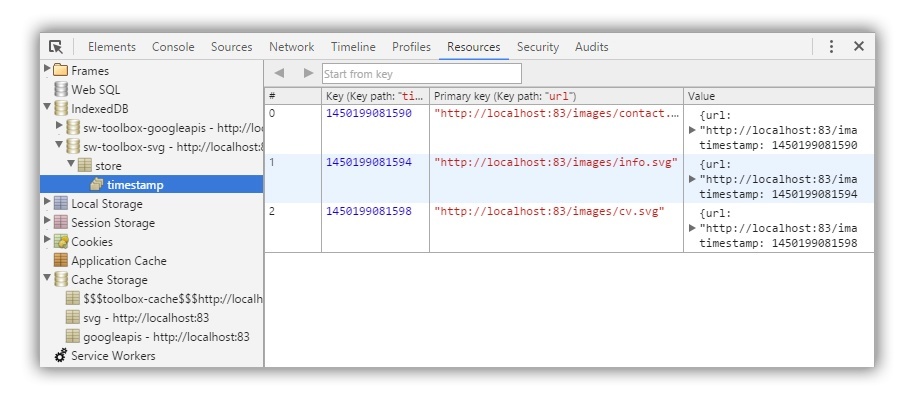Open svg - http://localhost:83 cache entry
Image resolution: width=920 pixels, height=410 pixels.
click(146, 318)
